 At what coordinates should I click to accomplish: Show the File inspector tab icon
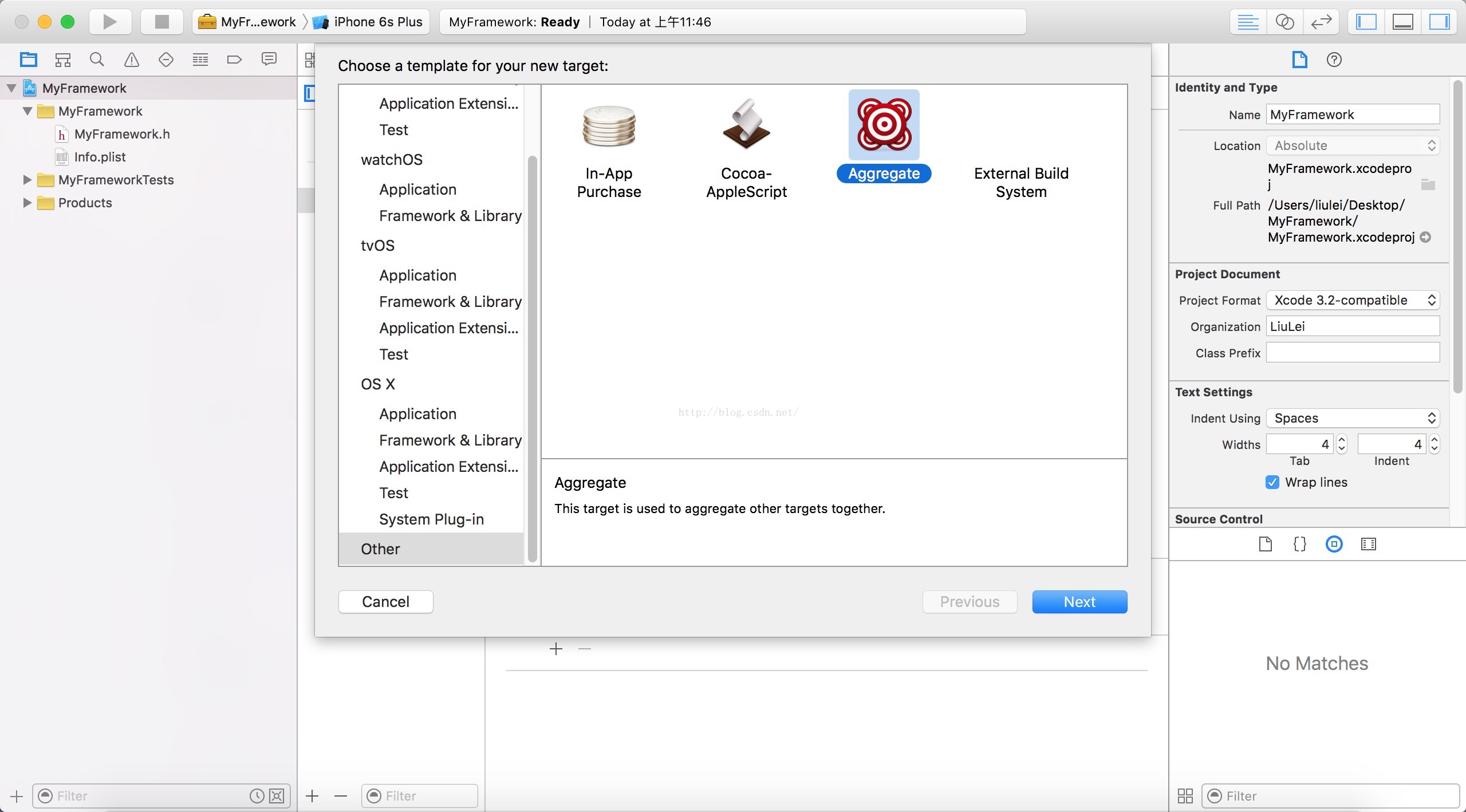coord(1300,60)
